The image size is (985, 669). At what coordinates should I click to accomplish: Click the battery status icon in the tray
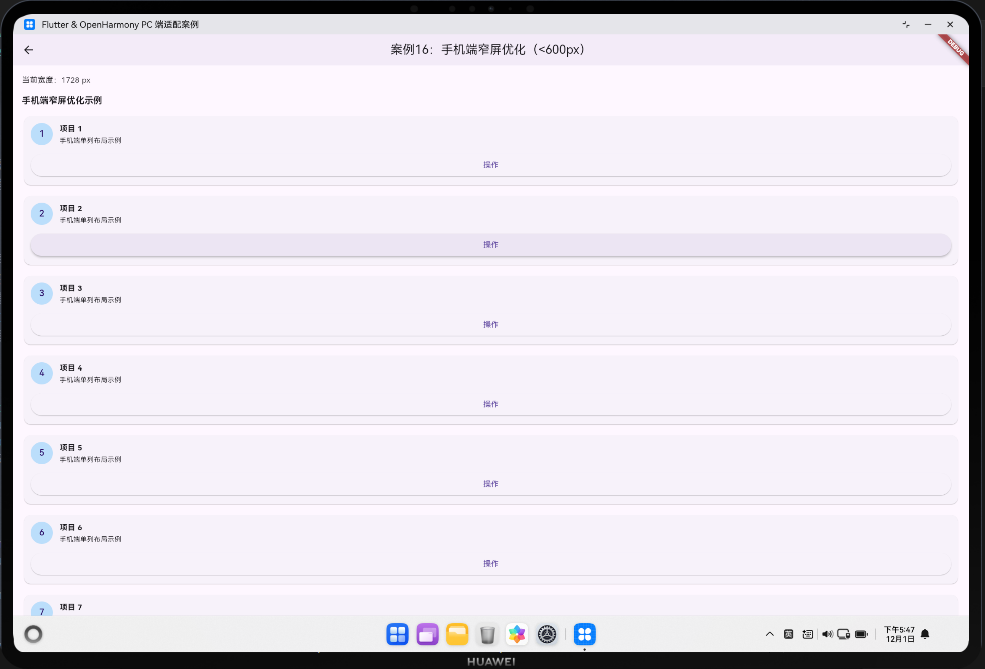point(862,634)
